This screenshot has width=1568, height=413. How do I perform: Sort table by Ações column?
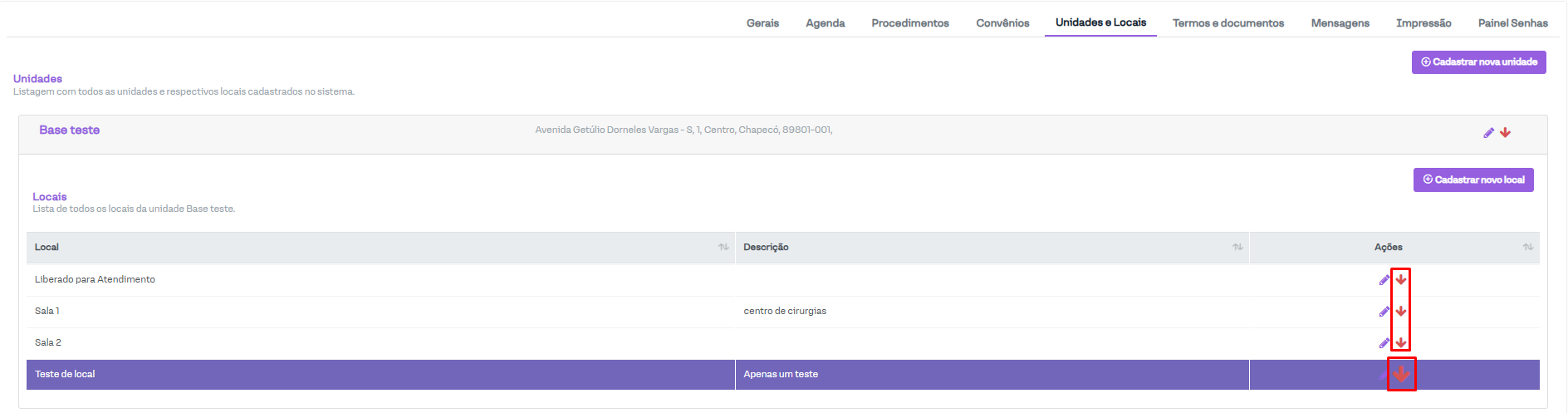1527,248
